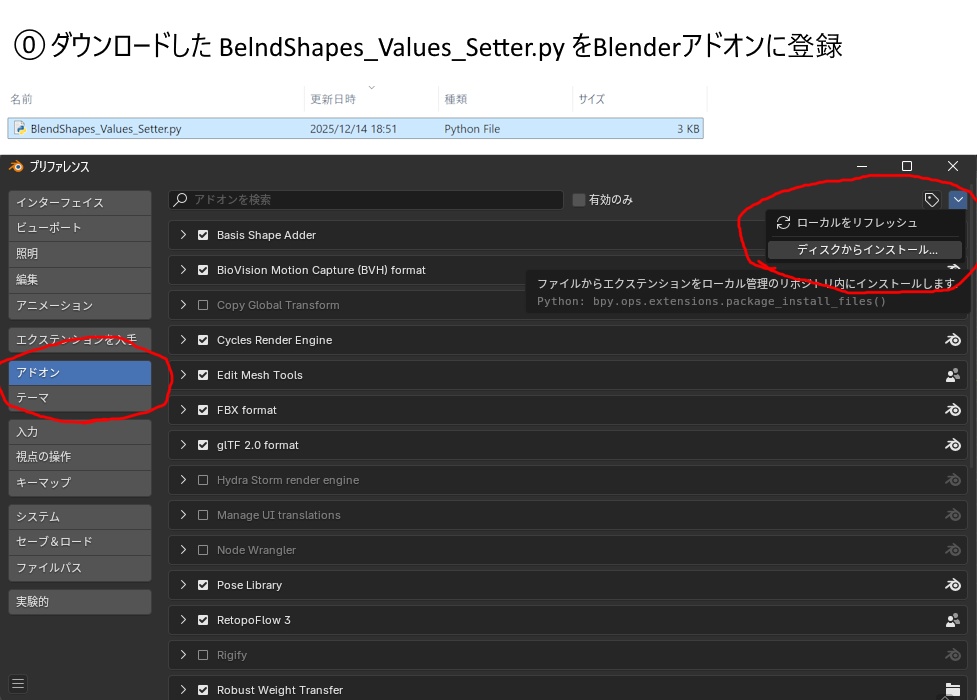
Task: Open the repository options dropdown chevron
Action: click(x=958, y=199)
